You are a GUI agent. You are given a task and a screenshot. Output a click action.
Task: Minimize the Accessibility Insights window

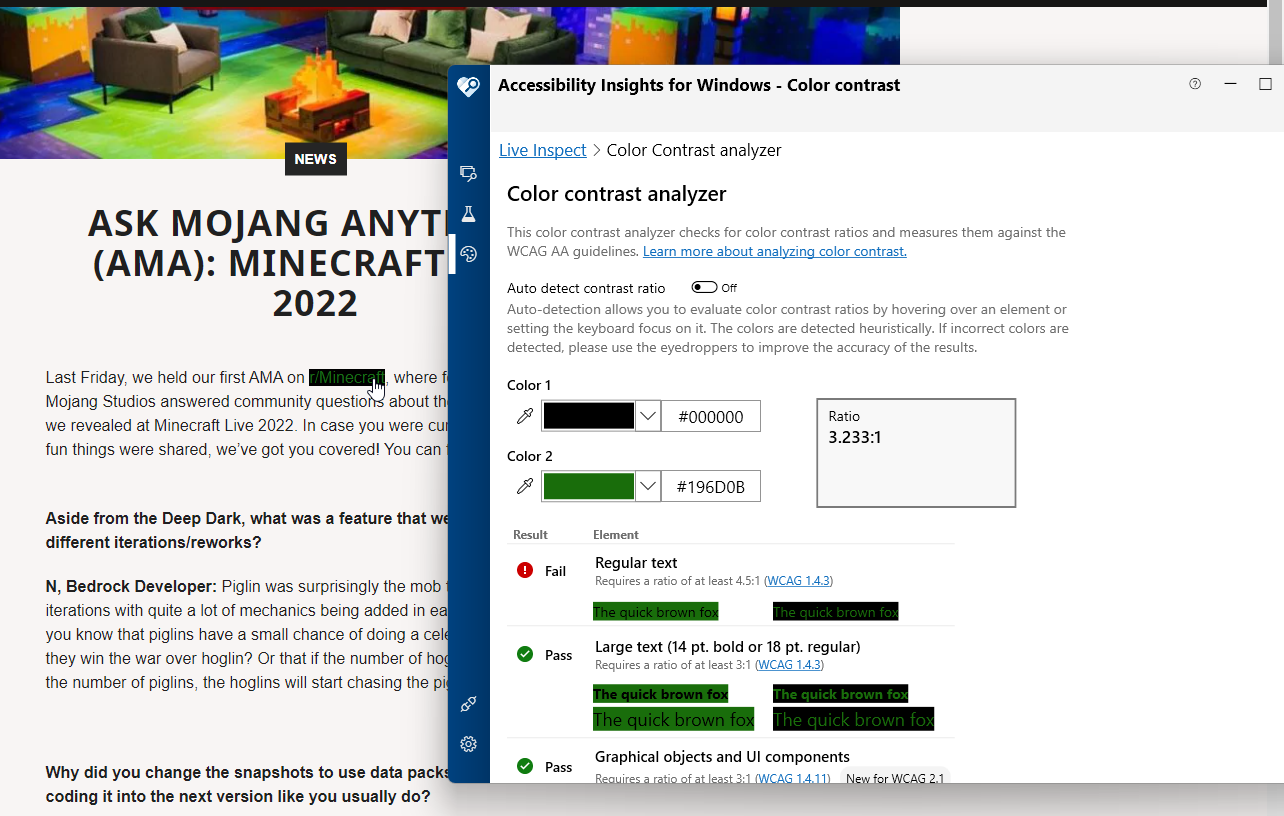pyautogui.click(x=1231, y=84)
